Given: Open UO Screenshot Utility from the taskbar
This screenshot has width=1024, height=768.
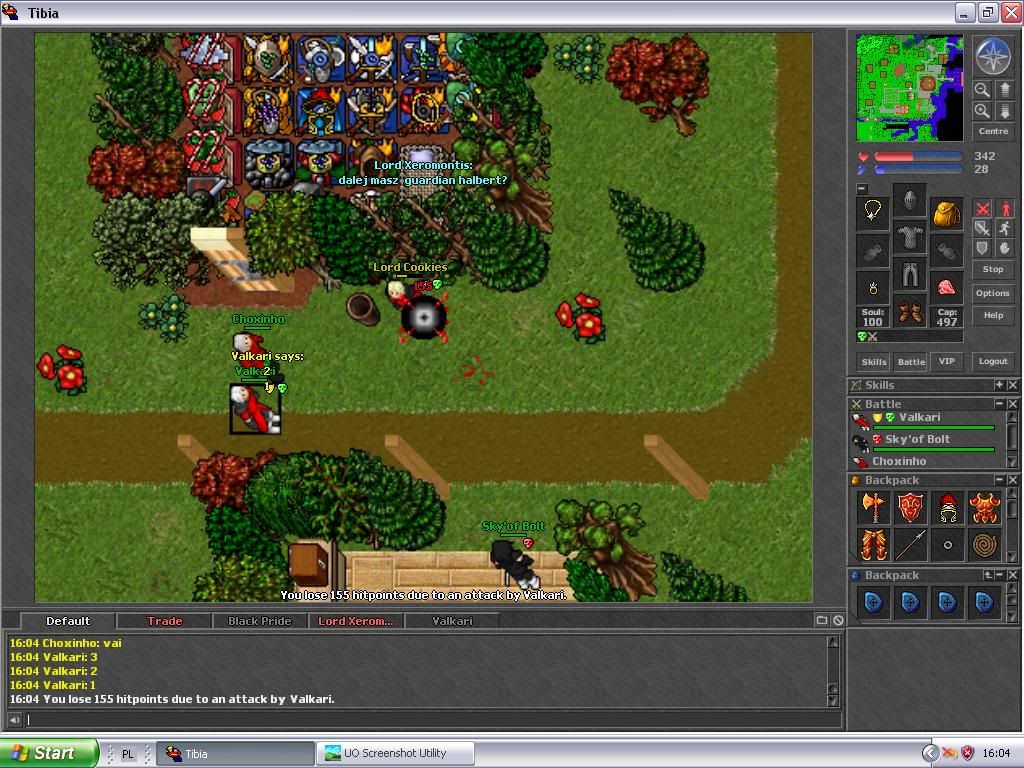Looking at the screenshot, I should pos(395,753).
